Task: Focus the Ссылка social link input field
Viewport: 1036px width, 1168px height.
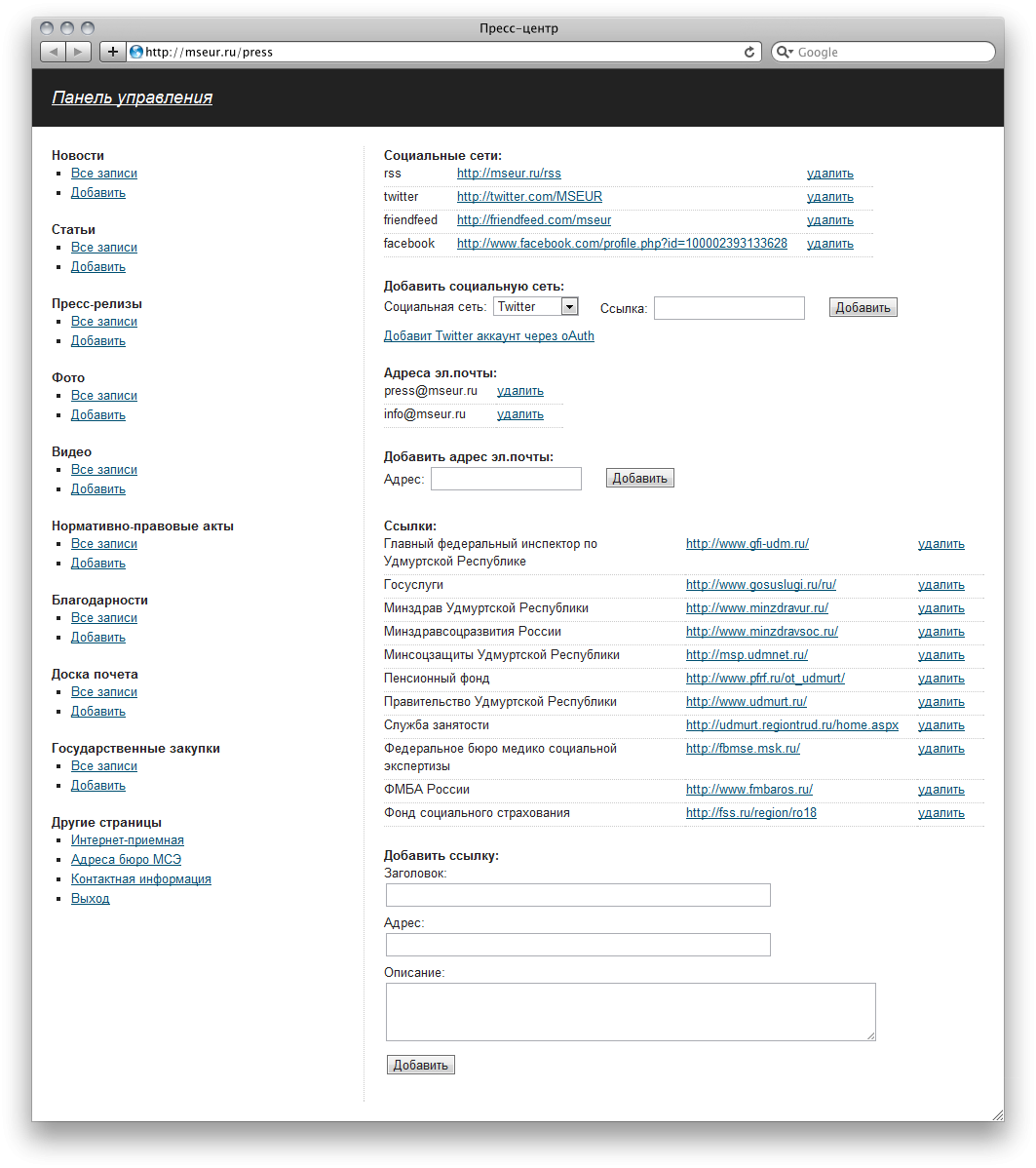Action: point(729,308)
